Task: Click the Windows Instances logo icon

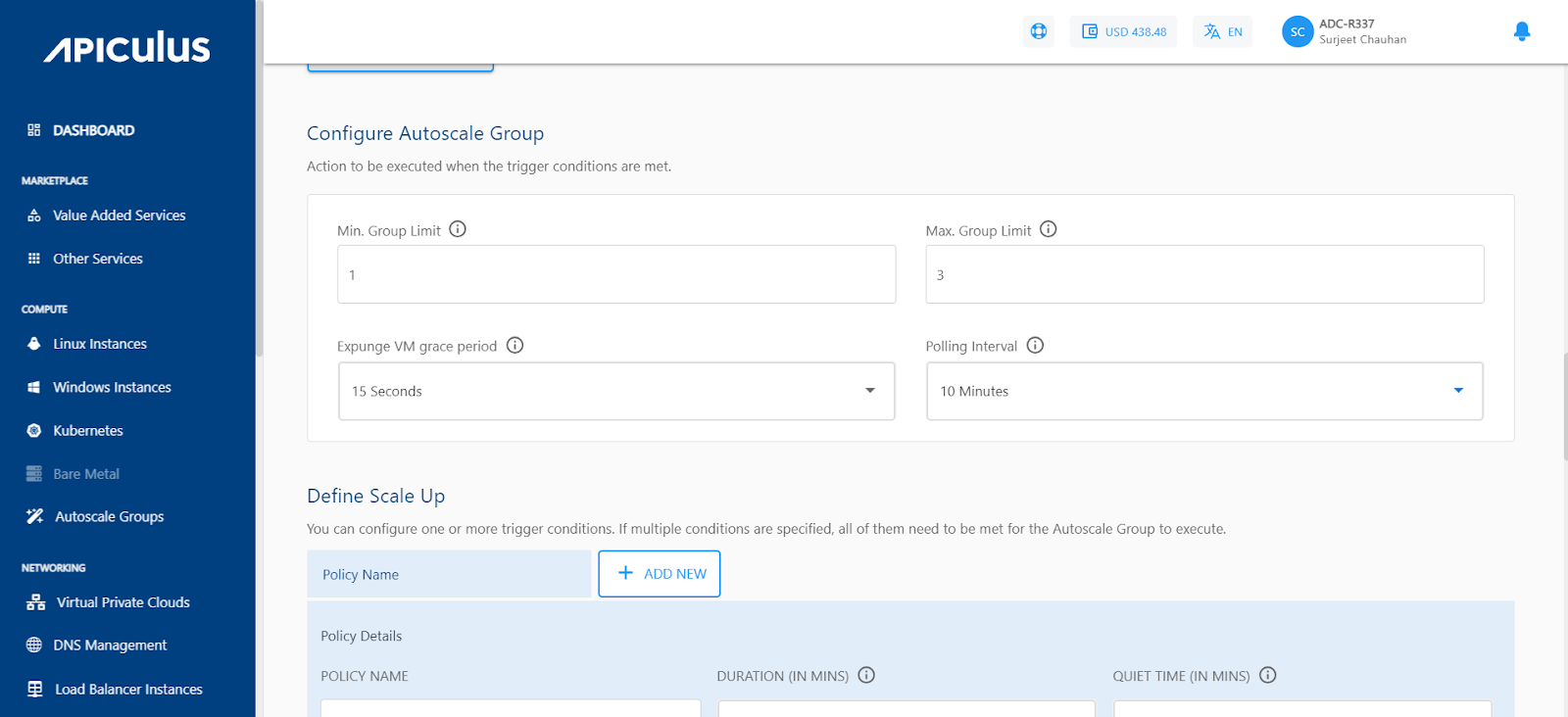Action: 34,388
